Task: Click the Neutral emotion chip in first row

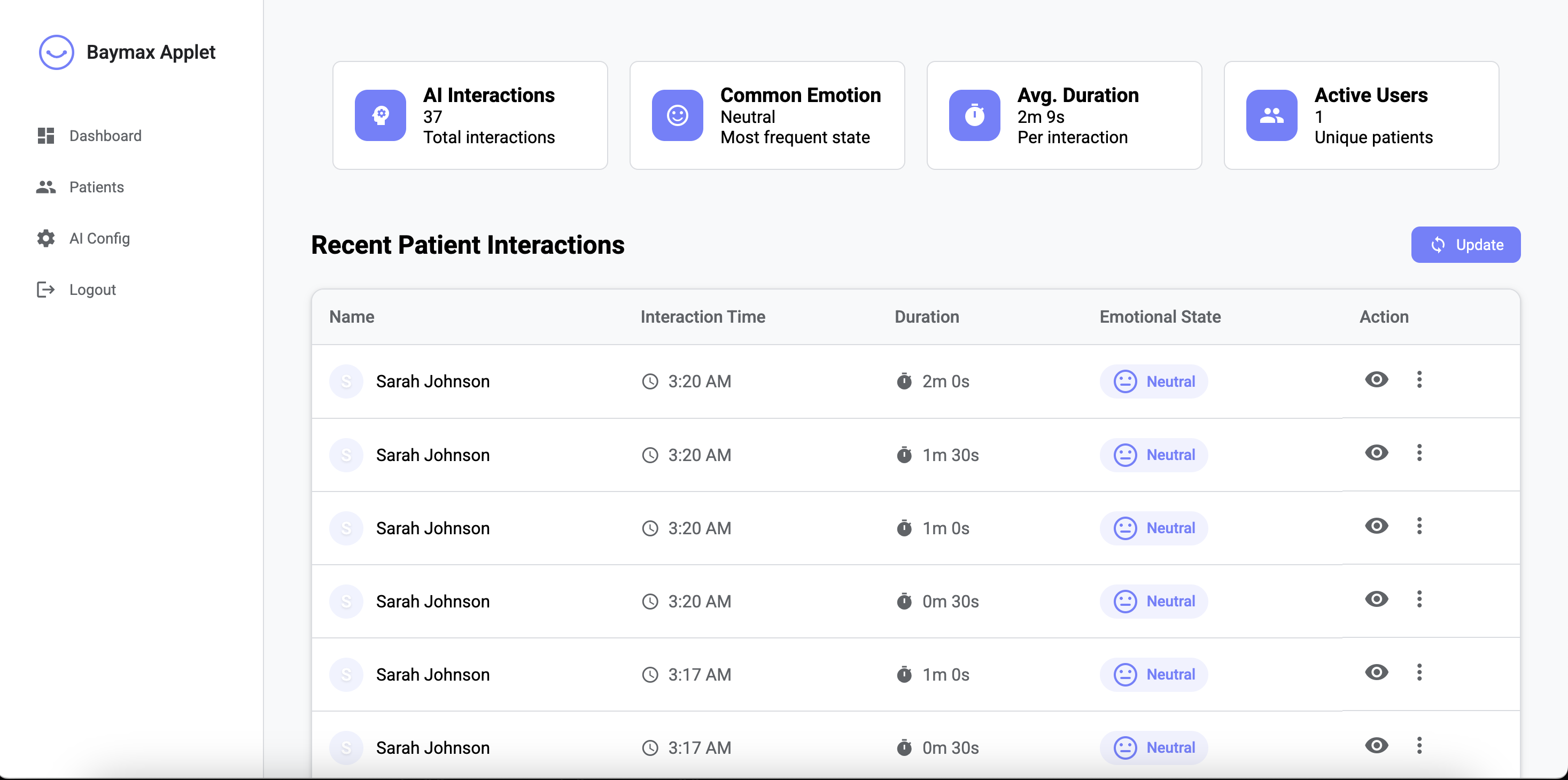Action: point(1153,381)
